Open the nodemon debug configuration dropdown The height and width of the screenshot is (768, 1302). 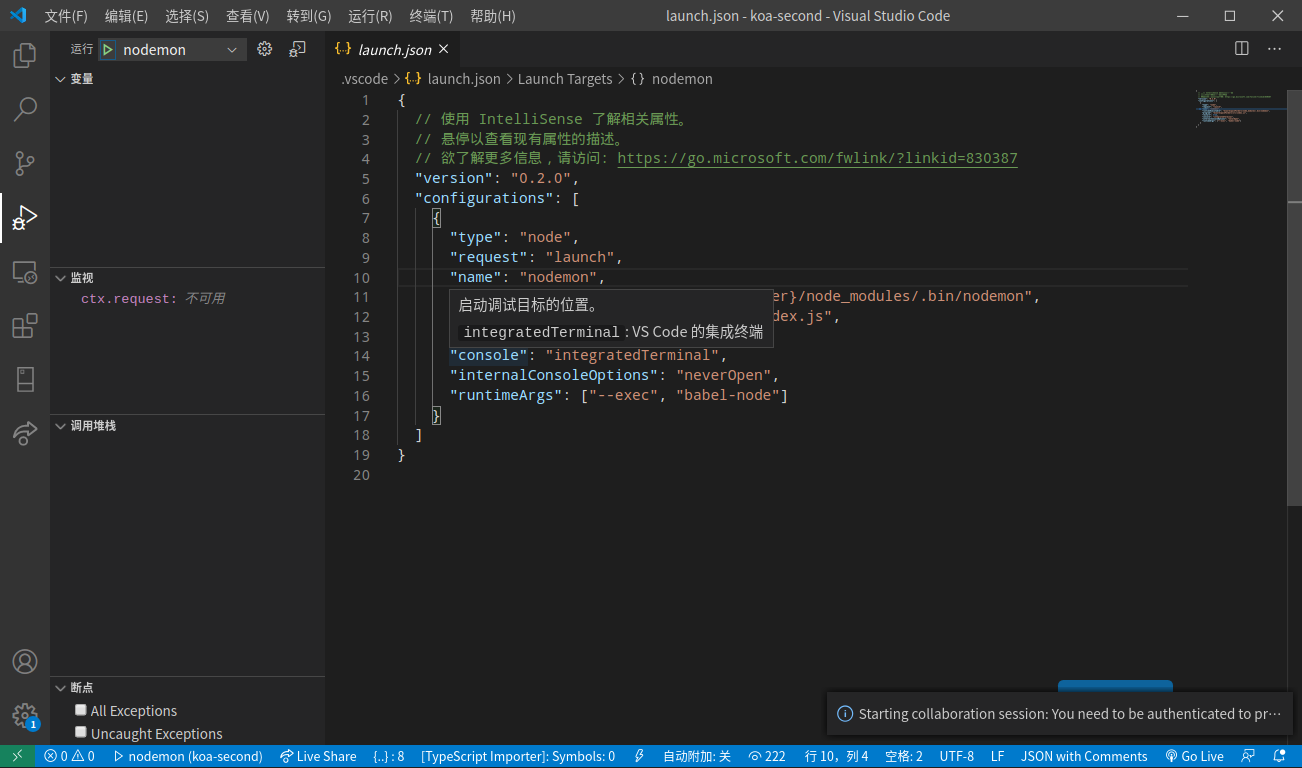(x=181, y=49)
